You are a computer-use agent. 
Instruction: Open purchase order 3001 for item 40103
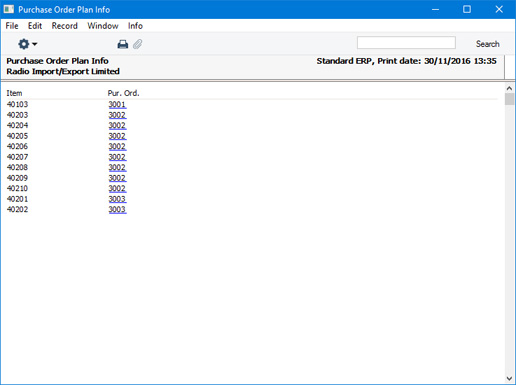117,105
